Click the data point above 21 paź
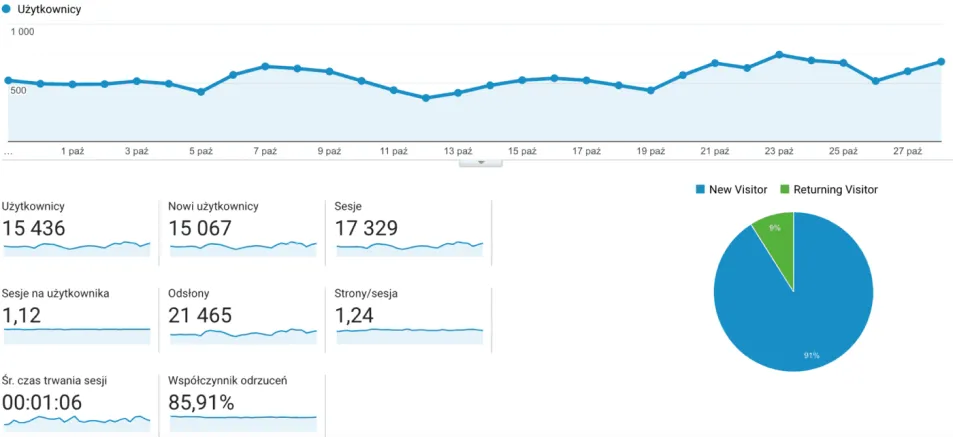The width and height of the screenshot is (953, 437). tap(715, 63)
